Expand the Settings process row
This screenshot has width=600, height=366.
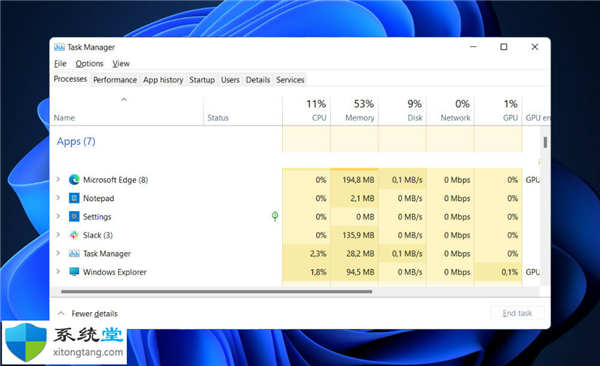[x=58, y=216]
